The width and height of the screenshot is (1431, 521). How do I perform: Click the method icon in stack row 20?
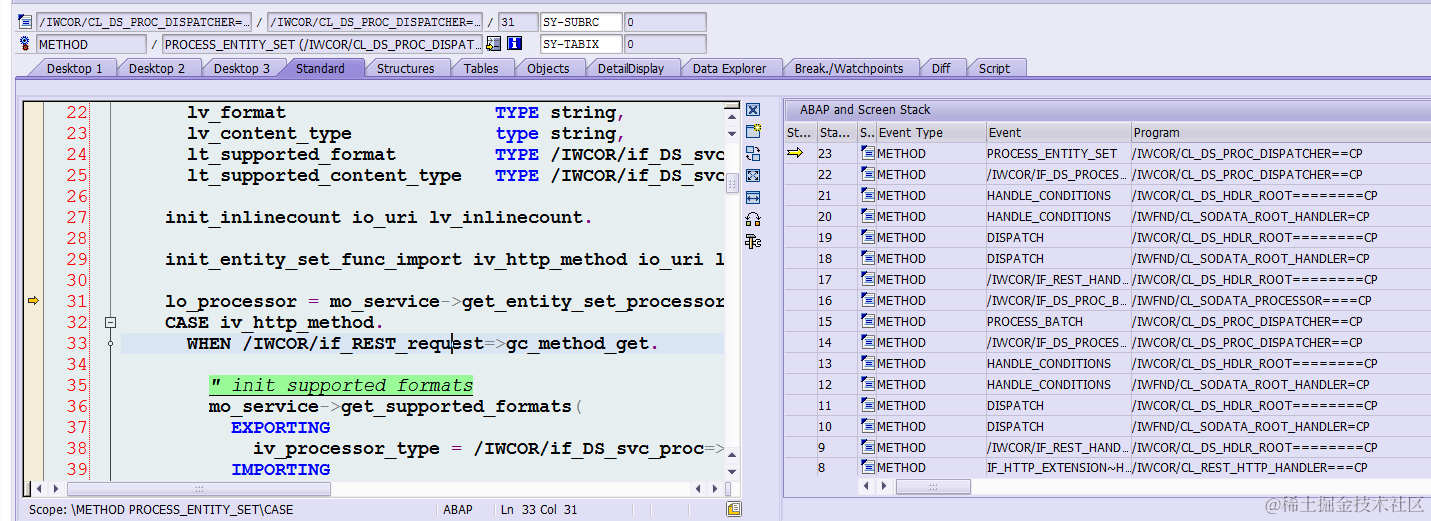[x=868, y=216]
